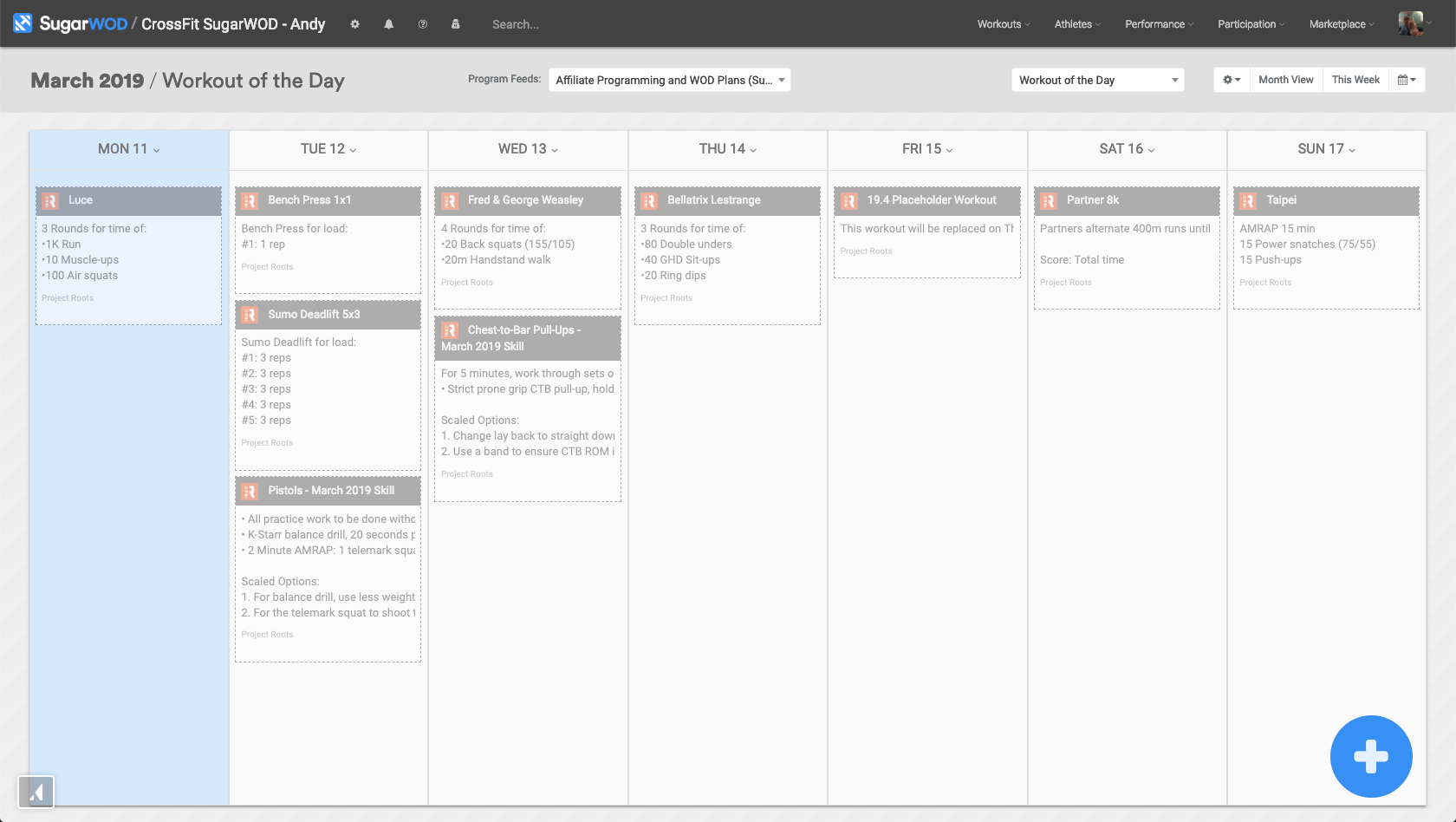Click the Project Roots icon on Luce workout
The image size is (1456, 822).
50,200
